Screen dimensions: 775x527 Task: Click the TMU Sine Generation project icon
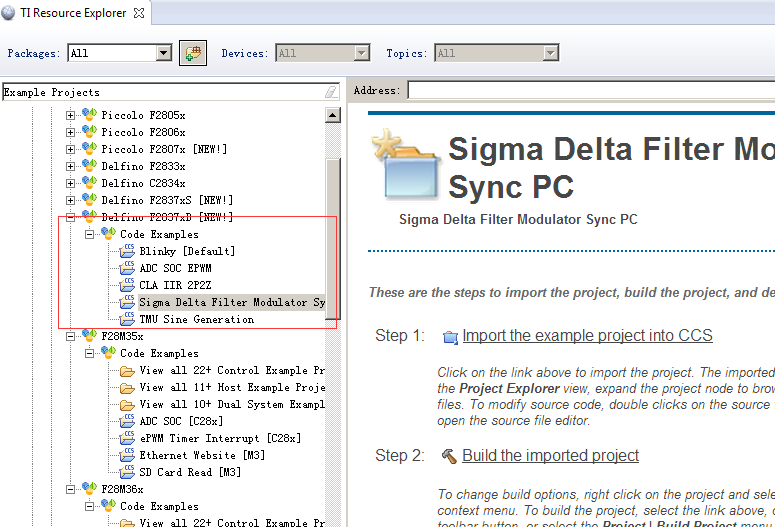click(128, 319)
